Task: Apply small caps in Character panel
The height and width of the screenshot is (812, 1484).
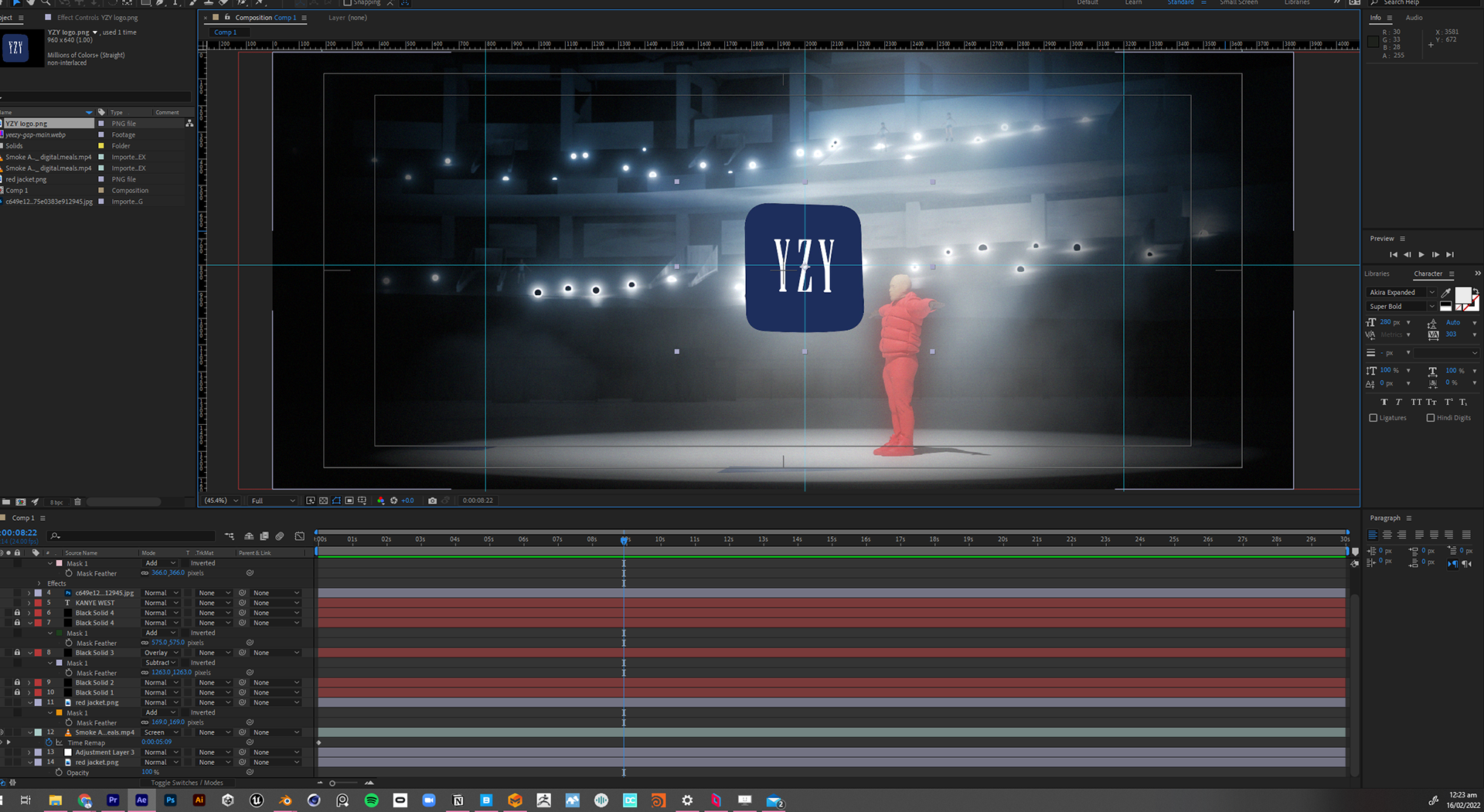Action: 1431,402
